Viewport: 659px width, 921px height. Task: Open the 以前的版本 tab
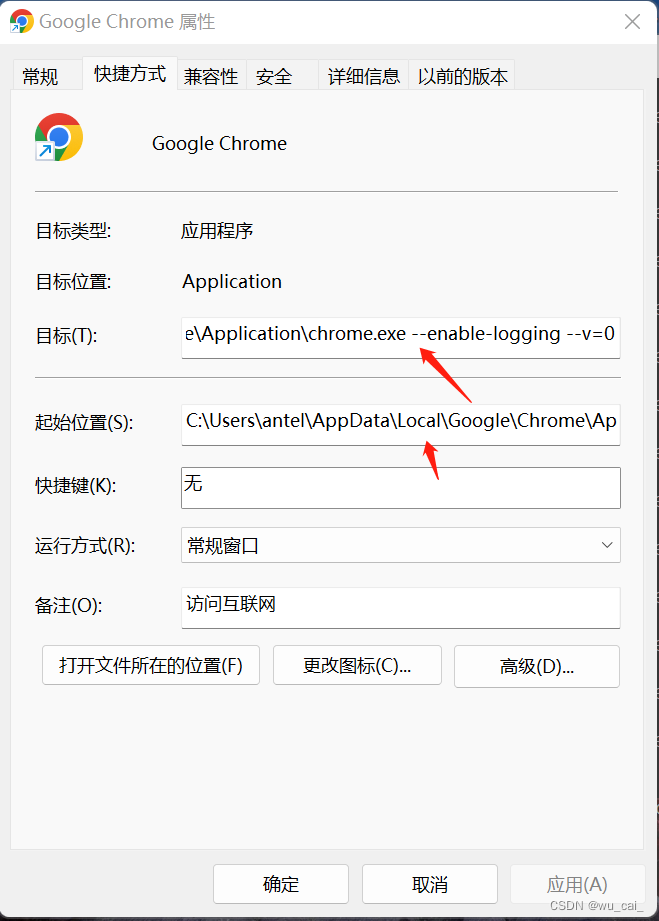tap(462, 76)
